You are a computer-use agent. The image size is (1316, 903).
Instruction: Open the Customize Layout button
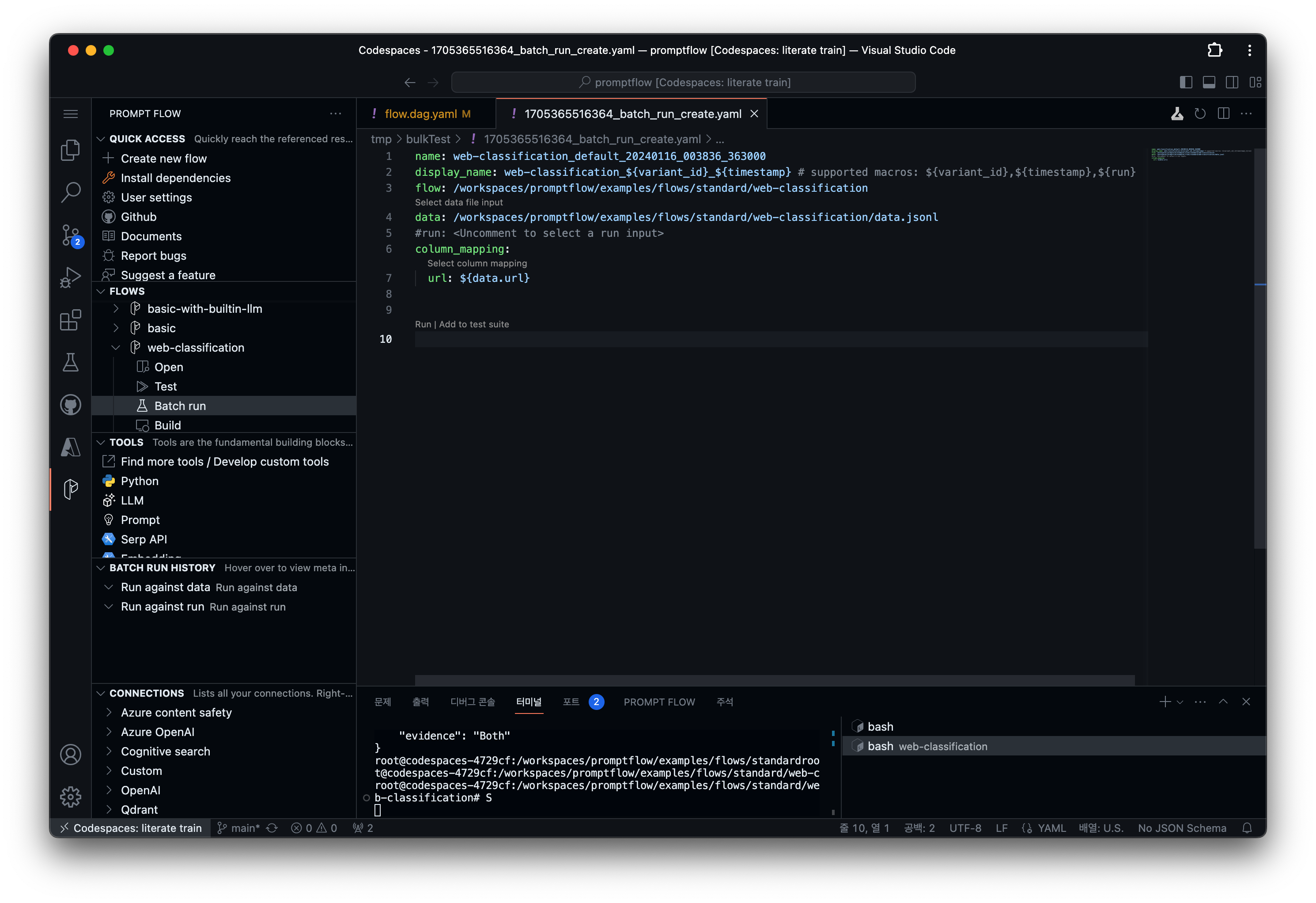pos(1255,83)
